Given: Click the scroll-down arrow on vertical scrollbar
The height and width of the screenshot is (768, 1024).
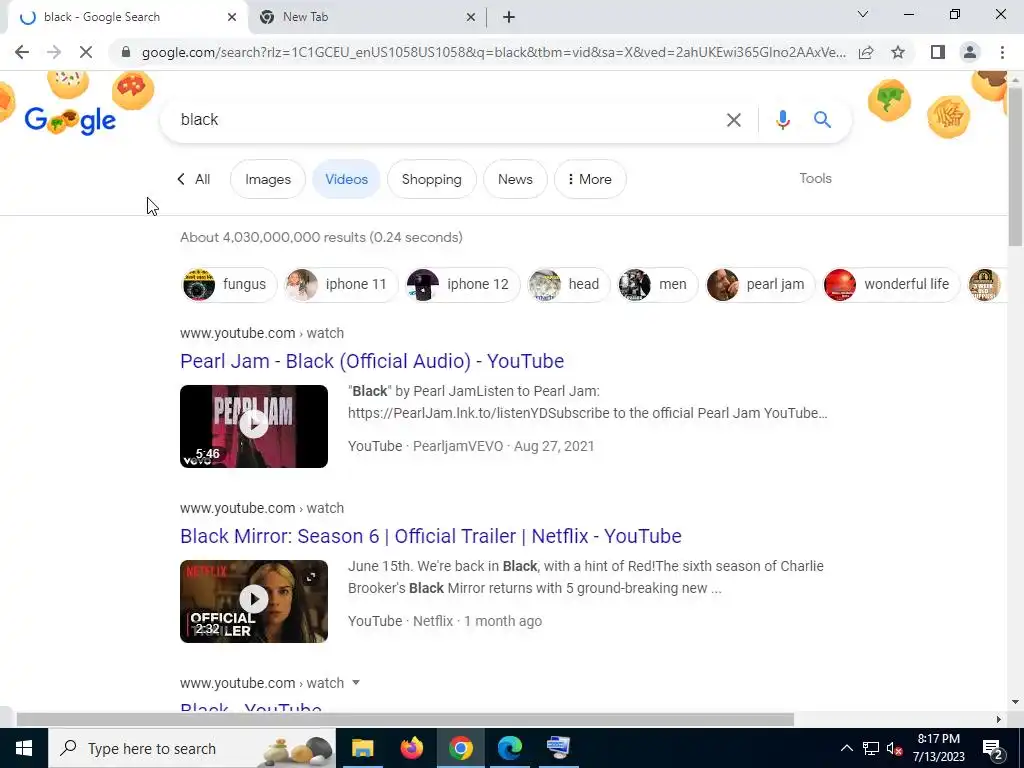Looking at the screenshot, I should [x=1015, y=702].
